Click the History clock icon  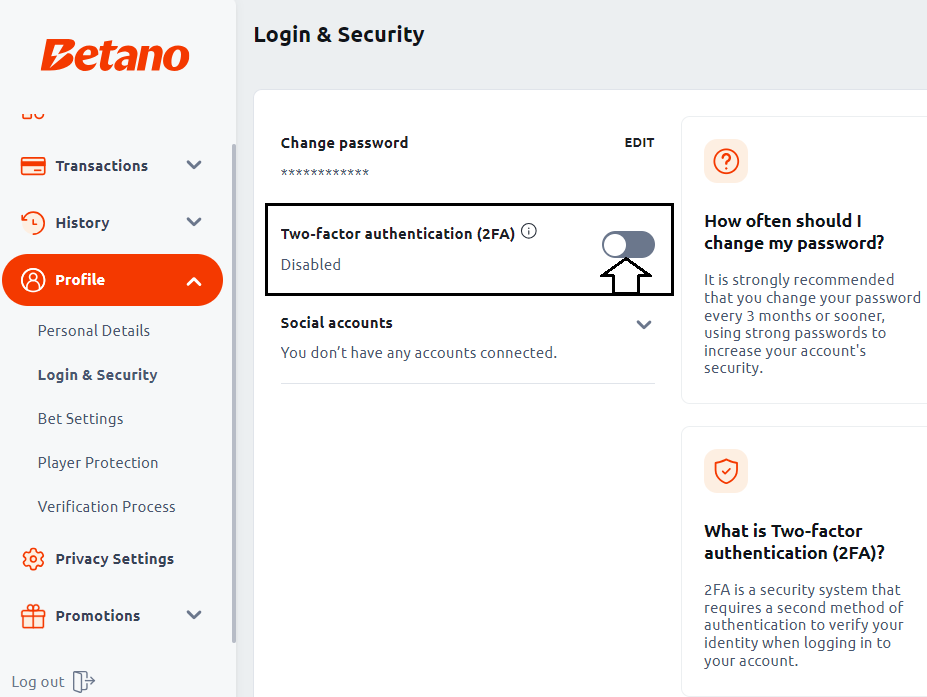[33, 223]
